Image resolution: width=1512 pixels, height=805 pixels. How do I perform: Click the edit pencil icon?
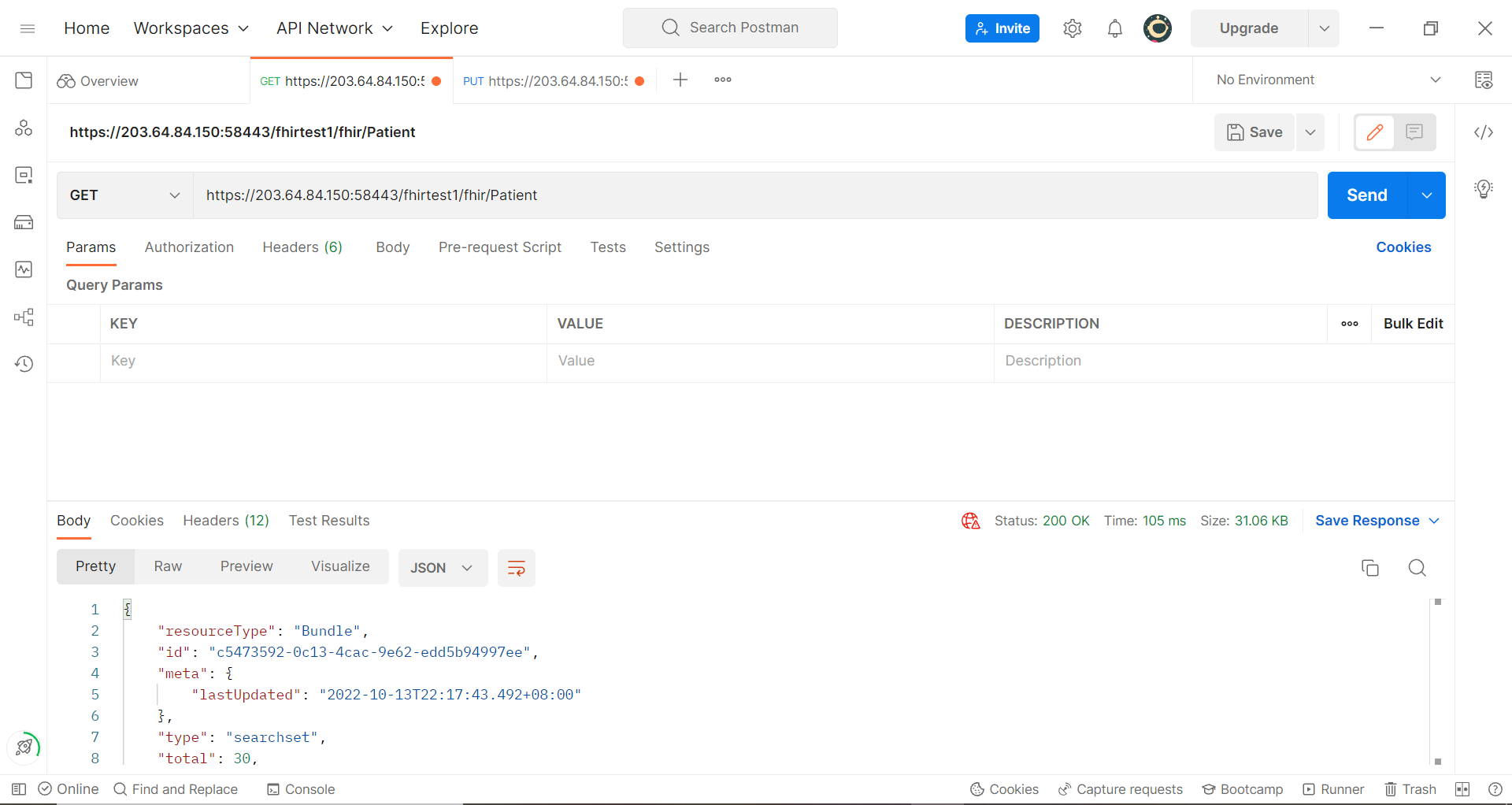pyautogui.click(x=1375, y=132)
